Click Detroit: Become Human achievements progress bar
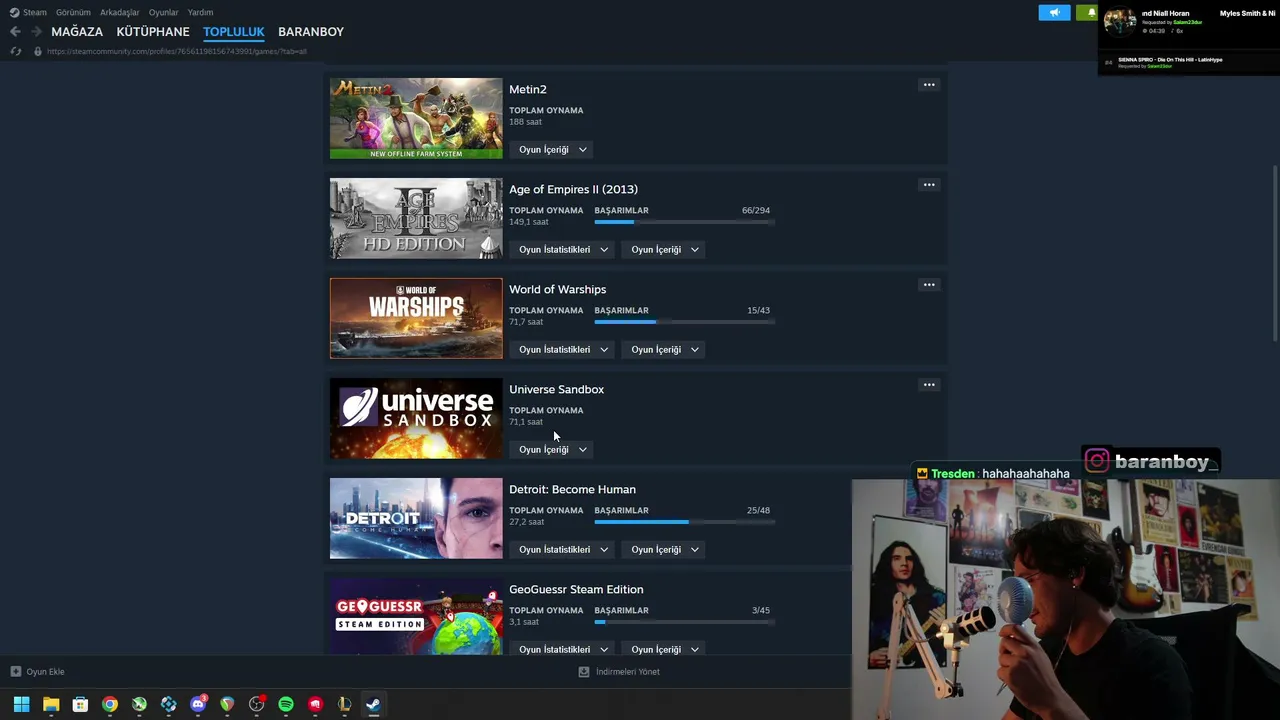 click(x=683, y=522)
